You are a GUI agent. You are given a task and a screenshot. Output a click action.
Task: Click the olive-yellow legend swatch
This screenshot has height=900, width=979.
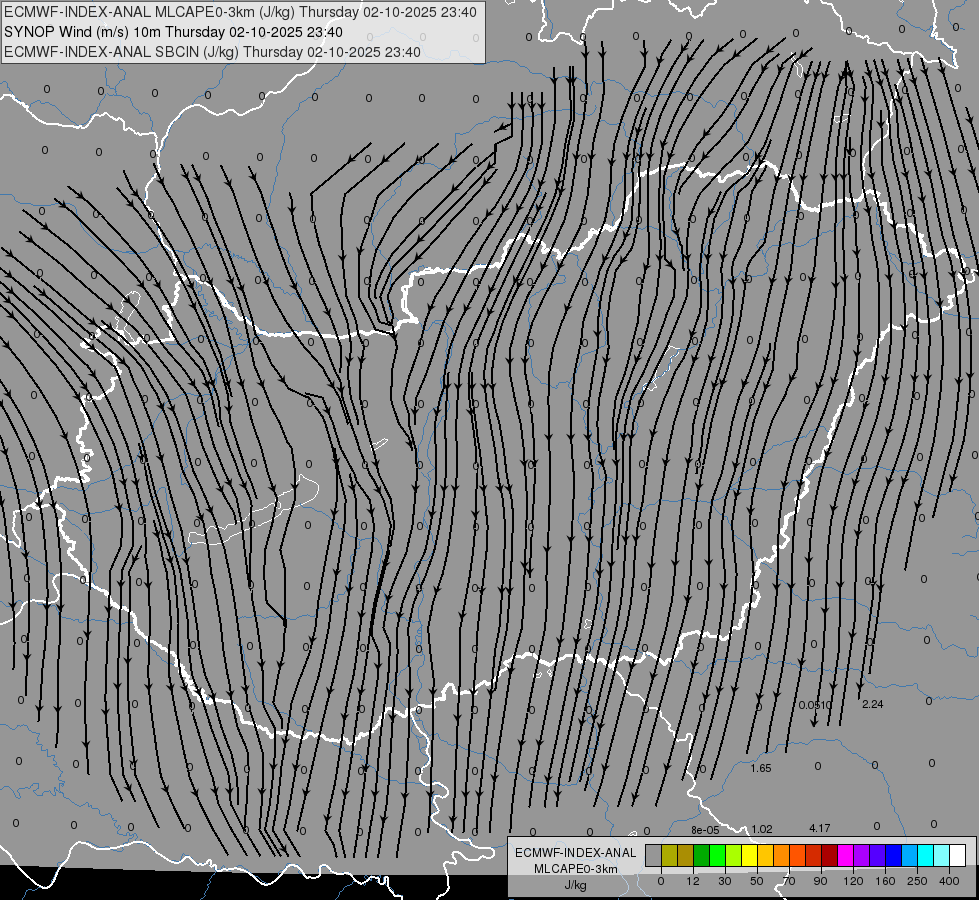tap(669, 855)
